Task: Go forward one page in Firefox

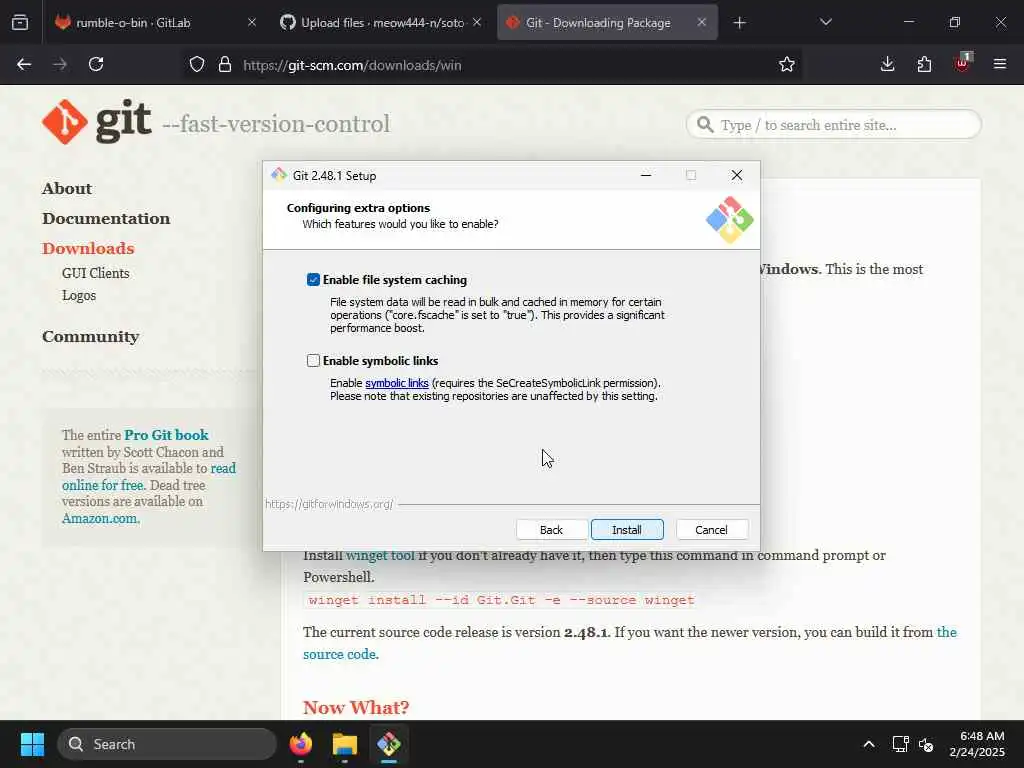Action: click(x=60, y=65)
